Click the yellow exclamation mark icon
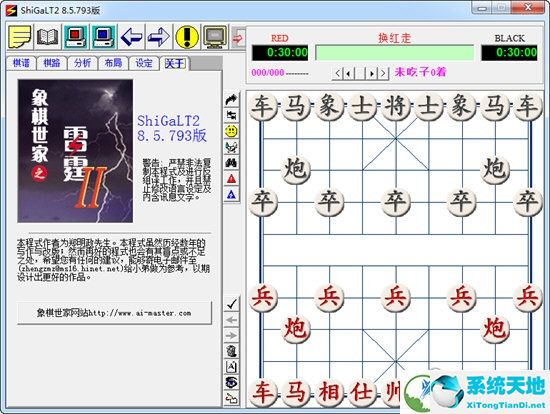Viewport: 550px width, 414px height. tap(187, 36)
